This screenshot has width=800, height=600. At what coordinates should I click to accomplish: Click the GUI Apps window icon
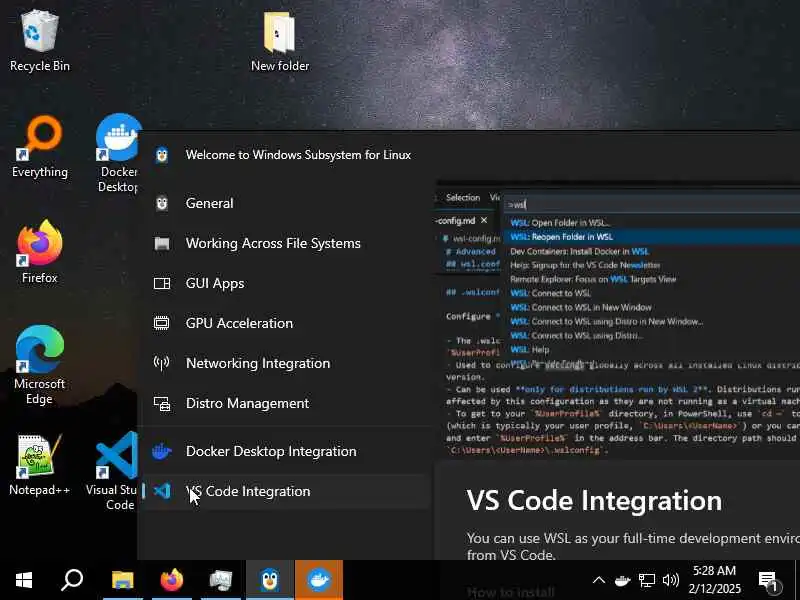pyautogui.click(x=162, y=283)
